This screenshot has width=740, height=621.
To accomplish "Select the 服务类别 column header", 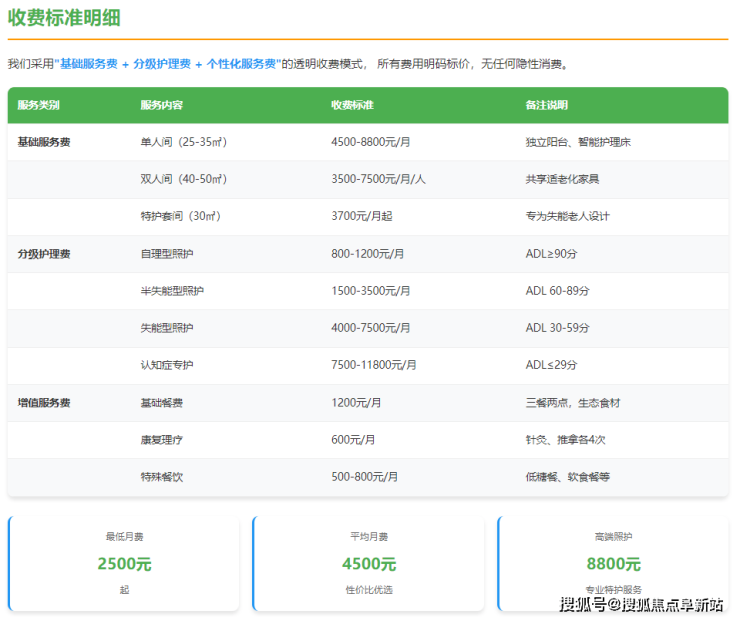I will pyautogui.click(x=38, y=105).
